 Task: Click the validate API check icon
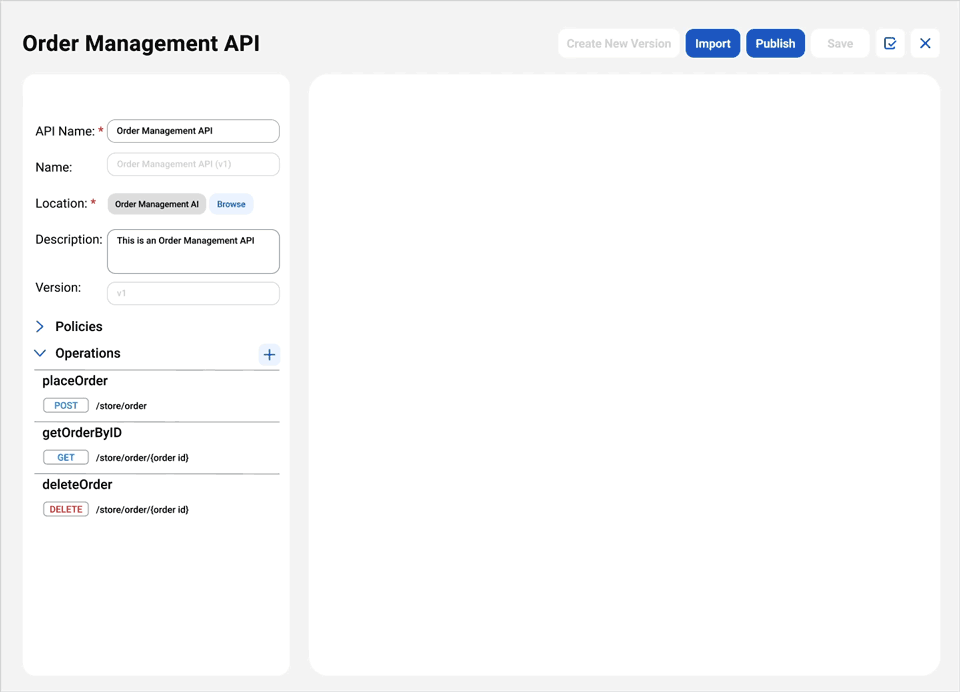[x=890, y=43]
